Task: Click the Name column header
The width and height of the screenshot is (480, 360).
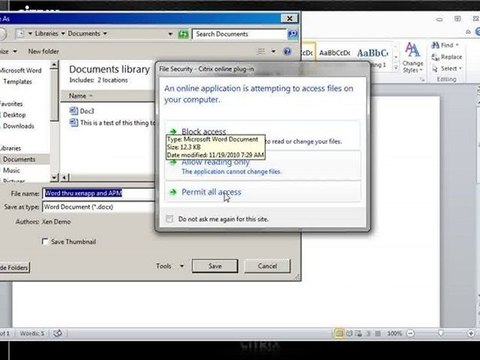Action: (x=77, y=96)
